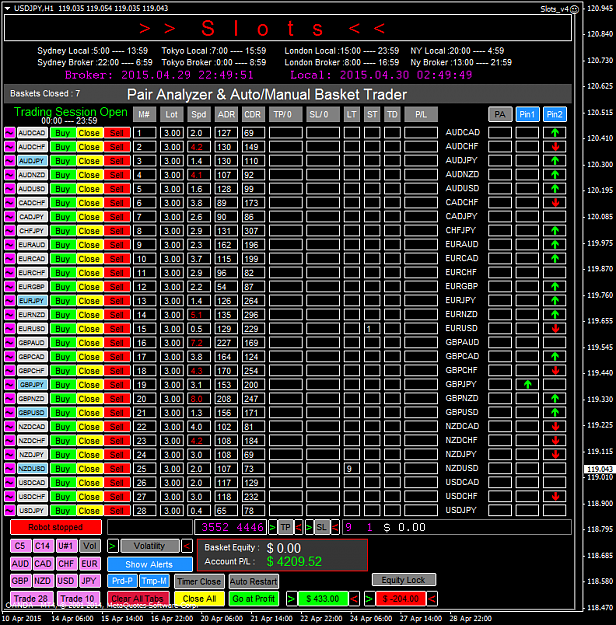The width and height of the screenshot is (616, 625).
Task: Open the USDJPY,H1 chart dropdown arrow
Action: (8, 8)
